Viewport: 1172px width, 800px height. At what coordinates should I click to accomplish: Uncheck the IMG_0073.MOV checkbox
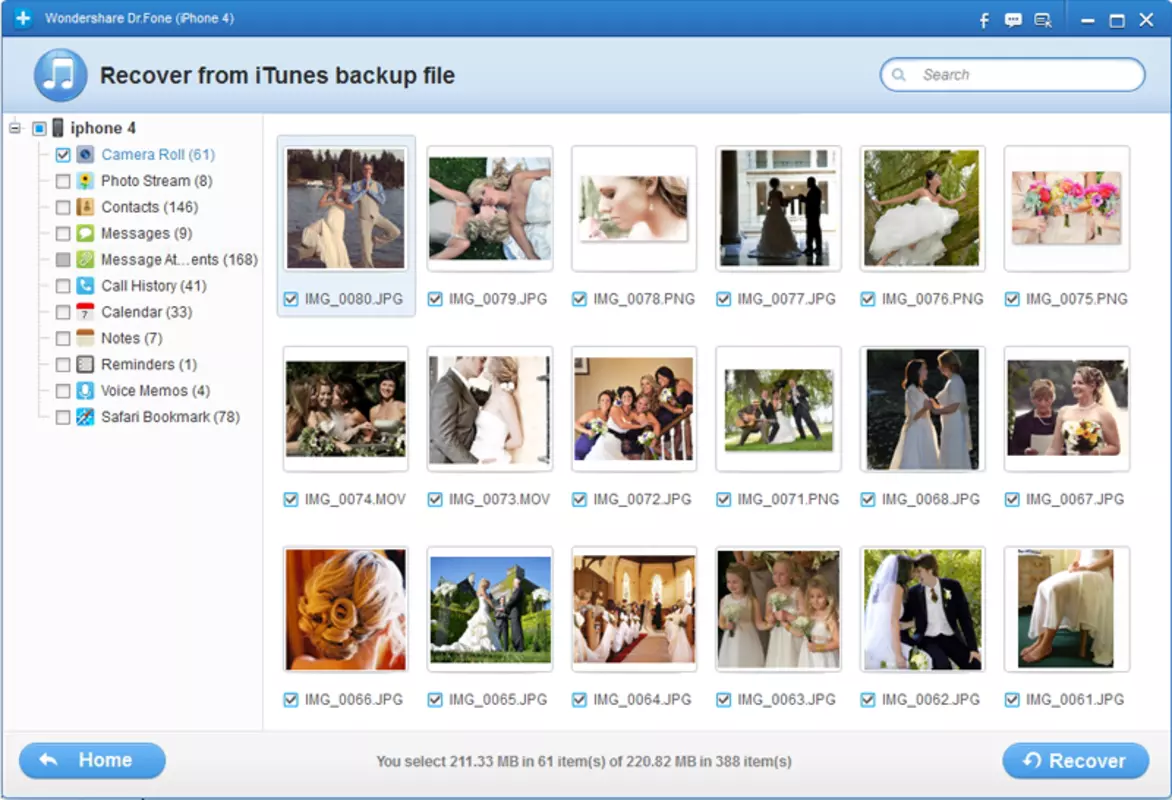coord(435,499)
